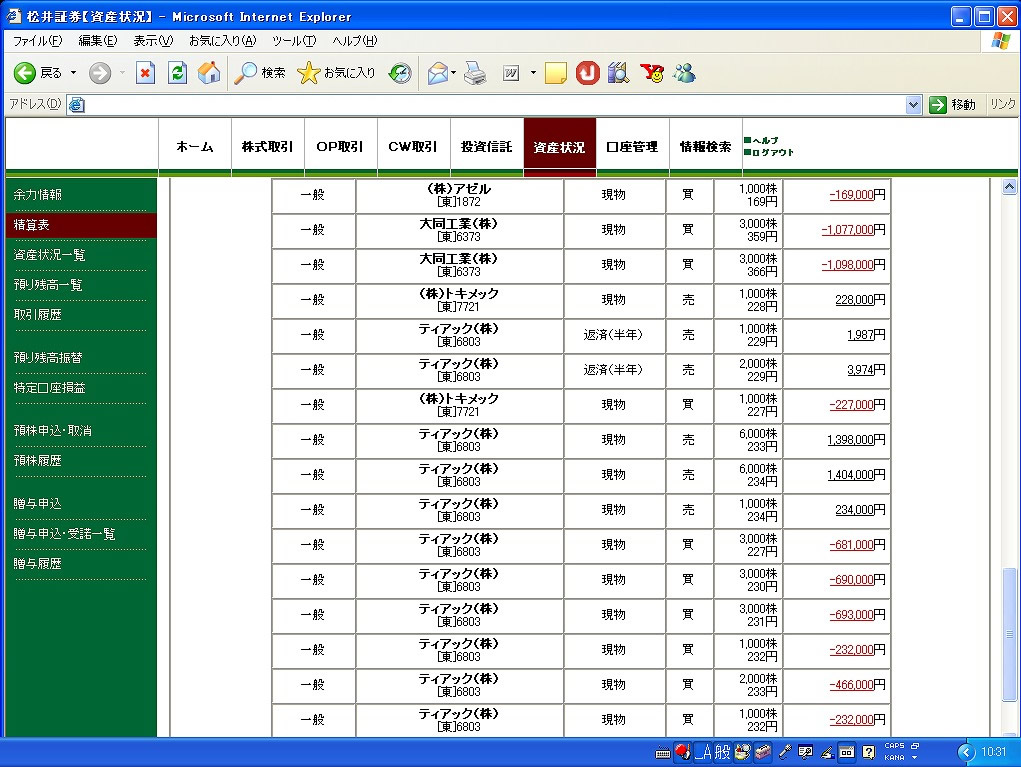Viewport: 1021px width, 767px height.
Task: Click the Research book icon
Action: pos(619,73)
